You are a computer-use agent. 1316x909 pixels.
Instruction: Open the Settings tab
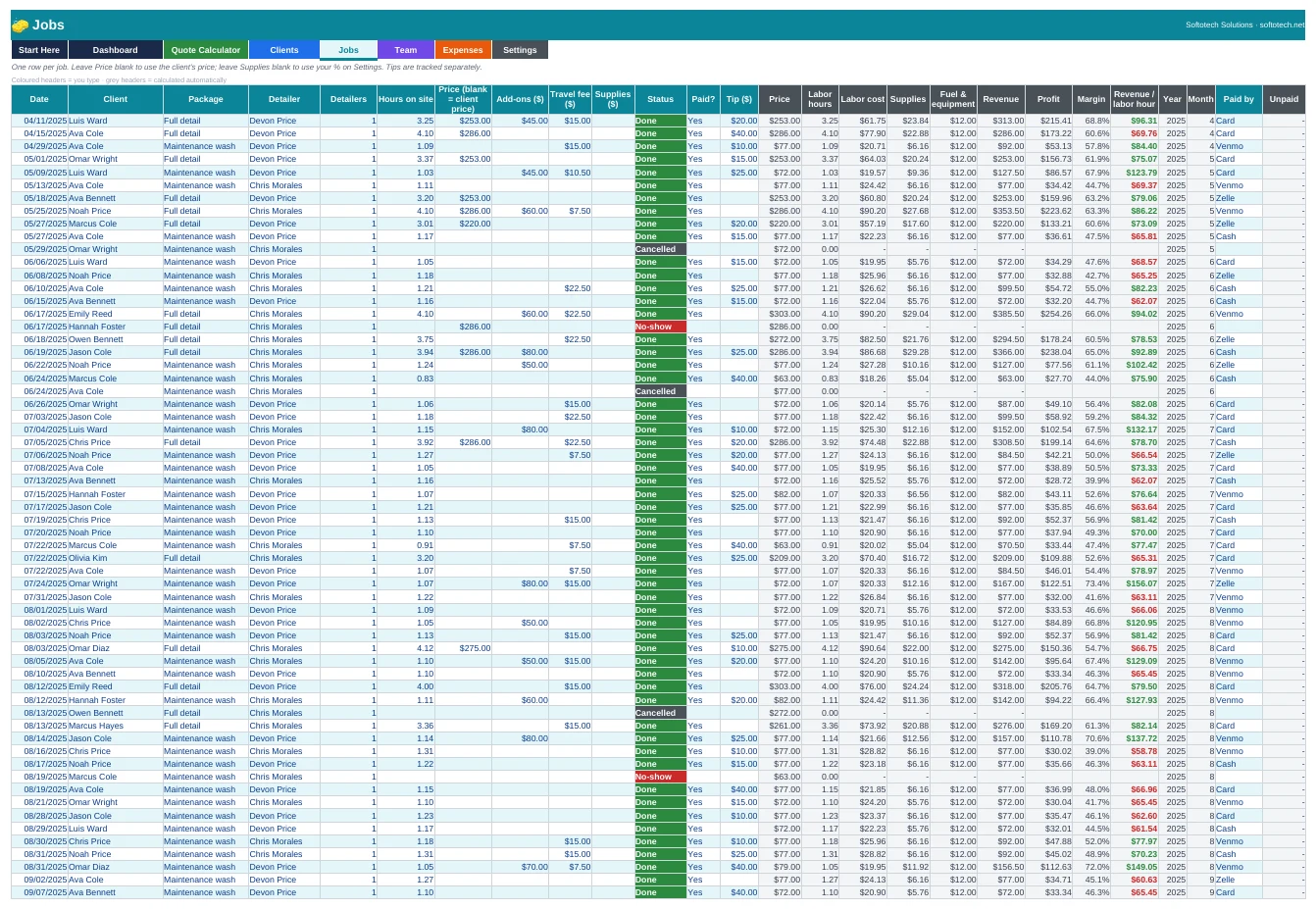(520, 50)
